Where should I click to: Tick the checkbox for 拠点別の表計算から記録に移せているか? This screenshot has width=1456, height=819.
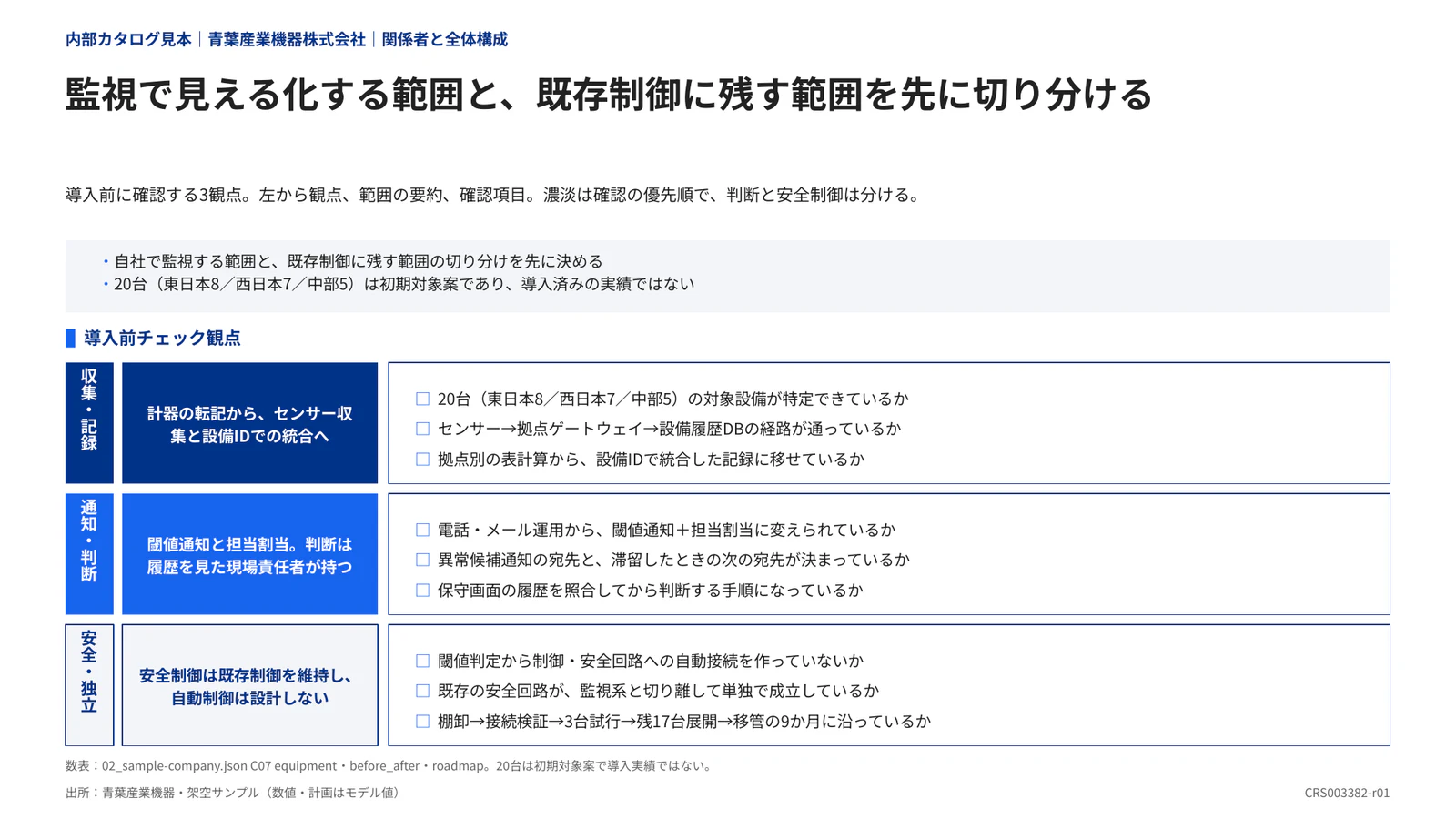coord(422,460)
